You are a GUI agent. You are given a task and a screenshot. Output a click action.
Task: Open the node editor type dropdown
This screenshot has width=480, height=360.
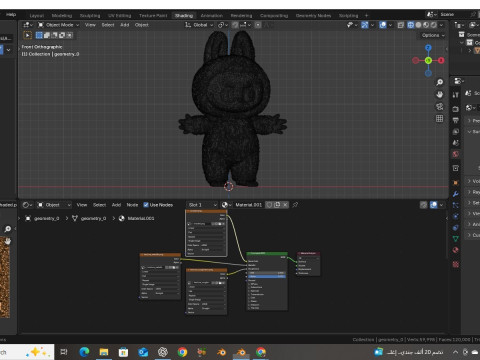point(27,205)
